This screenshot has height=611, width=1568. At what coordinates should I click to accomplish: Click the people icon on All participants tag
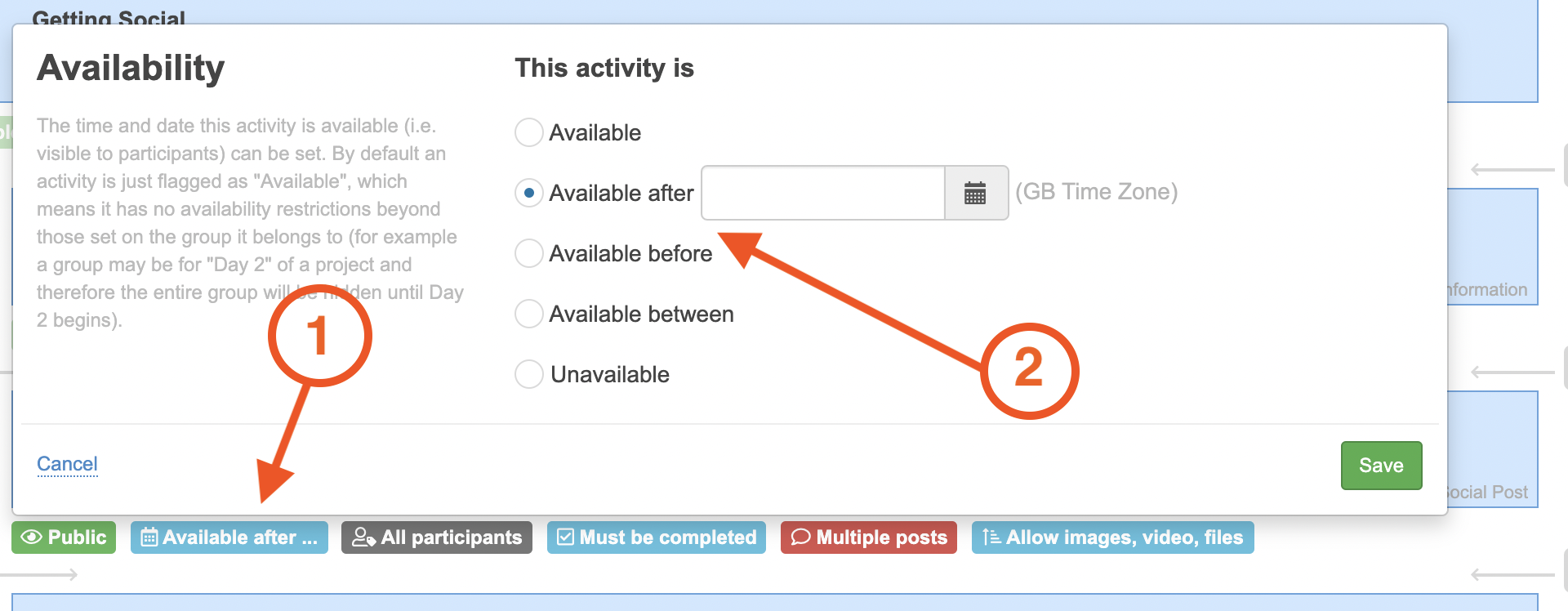(363, 537)
